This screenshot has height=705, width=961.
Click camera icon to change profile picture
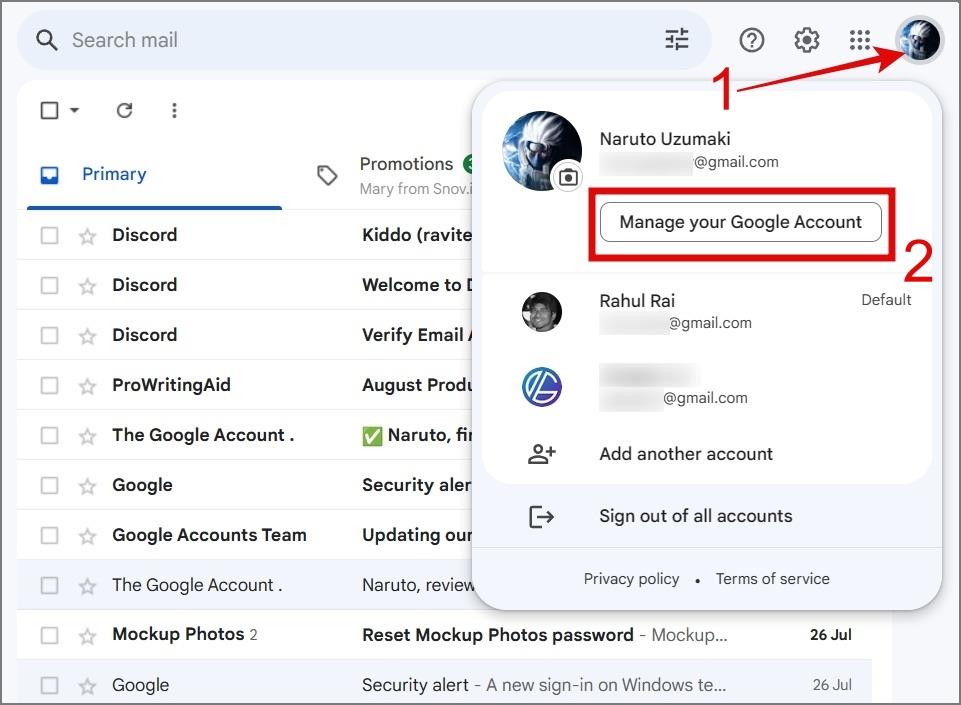[x=568, y=178]
